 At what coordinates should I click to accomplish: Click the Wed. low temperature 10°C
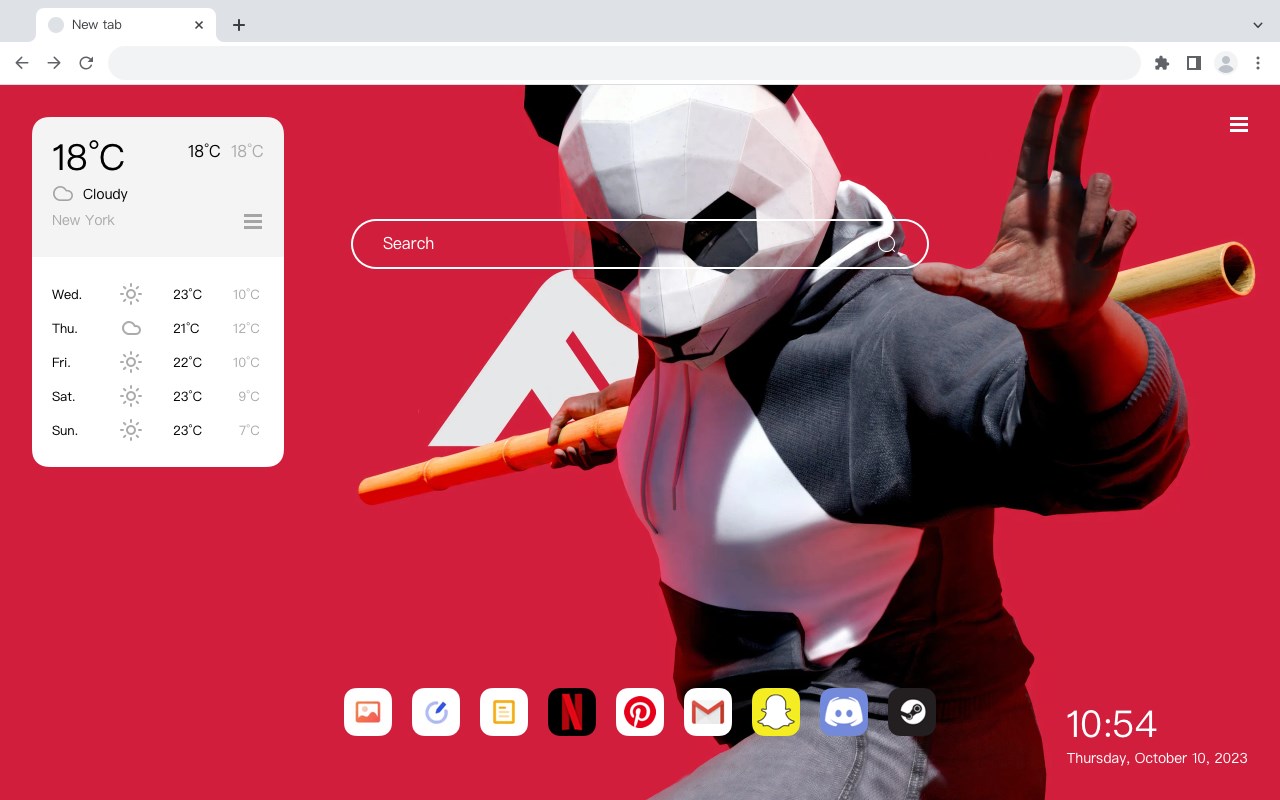coord(246,294)
